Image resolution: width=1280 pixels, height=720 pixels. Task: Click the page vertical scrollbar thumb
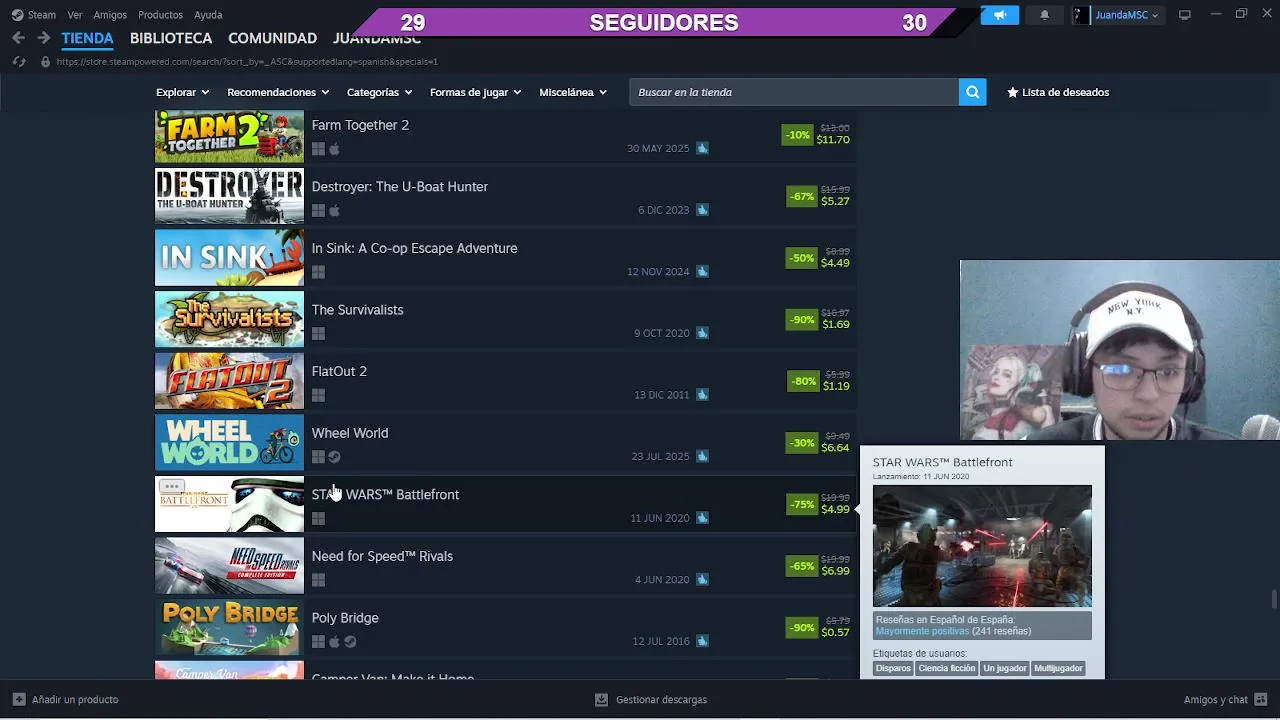pos(1273,599)
